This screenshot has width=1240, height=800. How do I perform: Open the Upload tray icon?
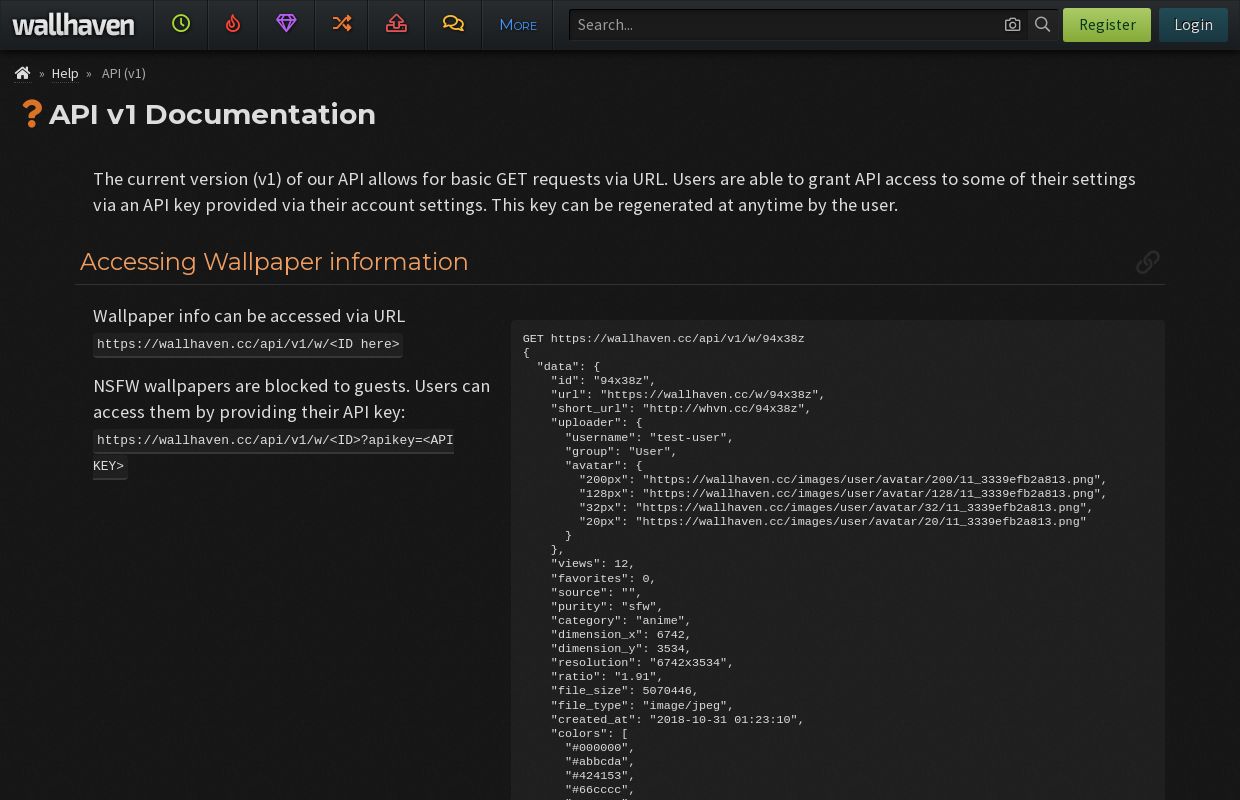[x=396, y=24]
